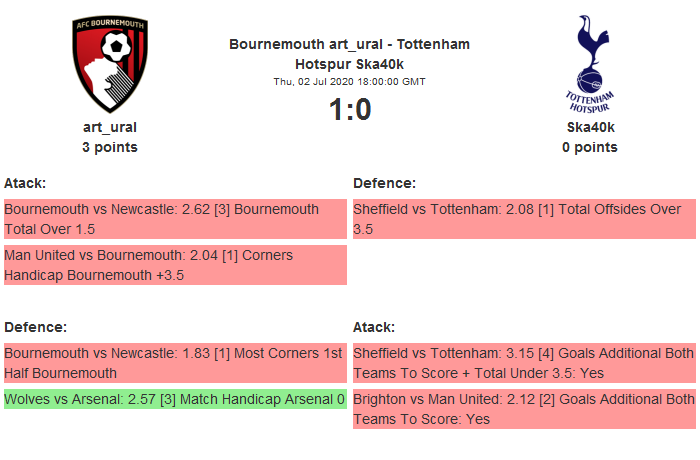Image resolution: width=700 pixels, height=460 pixels.
Task: Click the 0 points label under Ska40k
Action: 590,147
